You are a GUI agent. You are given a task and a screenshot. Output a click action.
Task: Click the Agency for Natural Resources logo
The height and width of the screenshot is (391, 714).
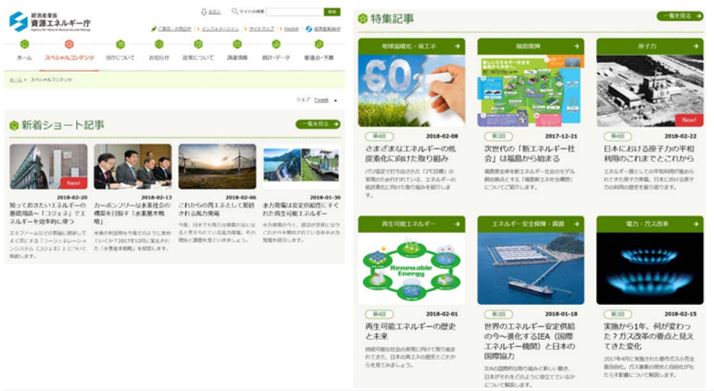click(50, 21)
